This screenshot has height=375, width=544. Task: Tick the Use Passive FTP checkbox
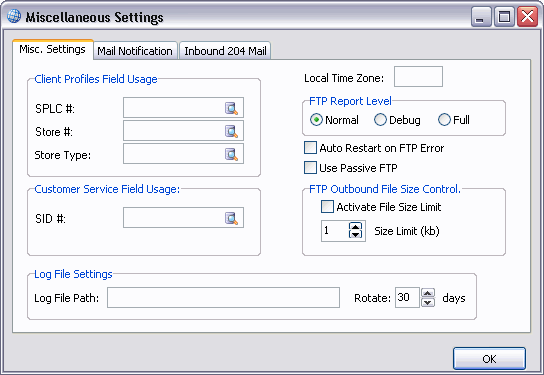[x=310, y=168]
